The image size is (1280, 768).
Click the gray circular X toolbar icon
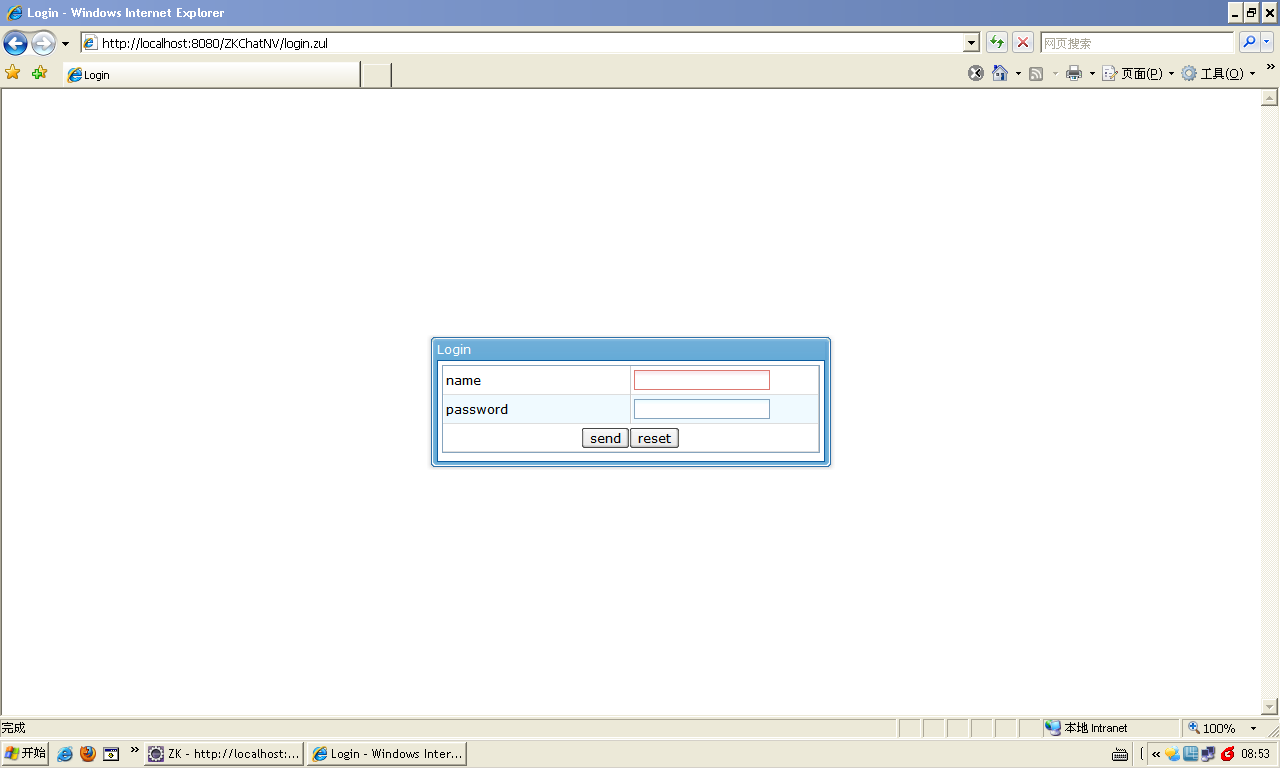pyautogui.click(x=976, y=73)
